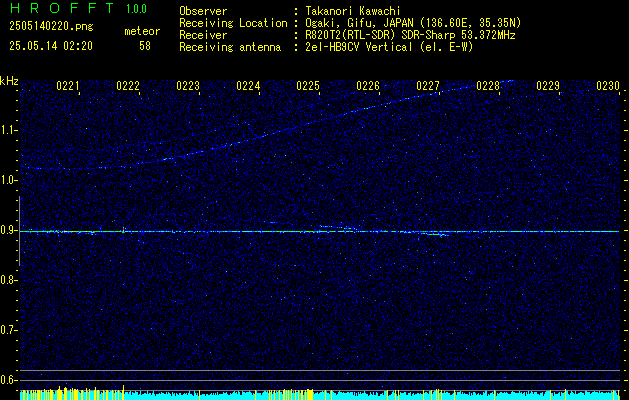The image size is (629, 400).
Task: Click the Receiver field label
Action: tap(203, 35)
